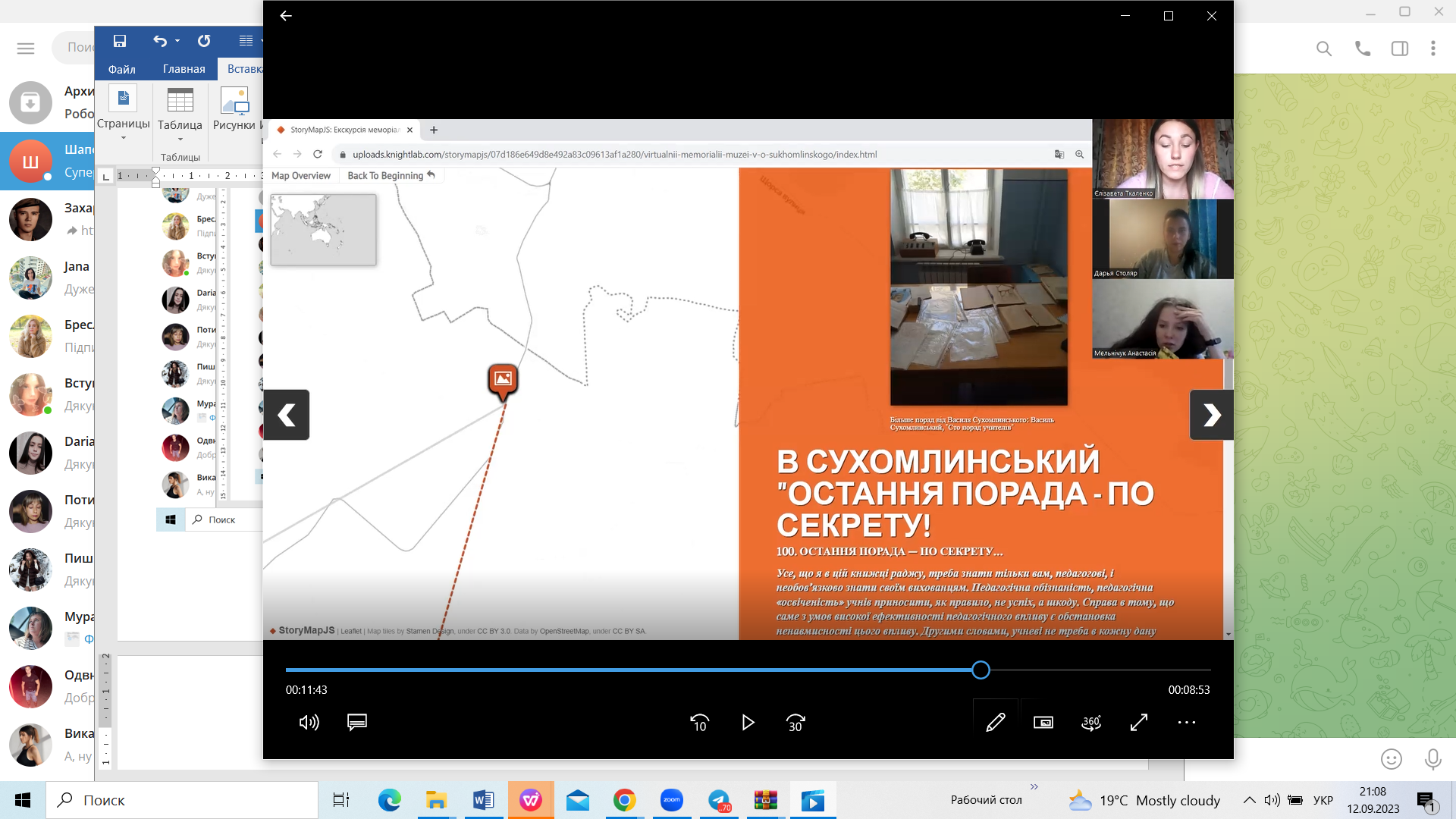Click the pencil edit icon
The width and height of the screenshot is (1456, 819).
click(x=995, y=723)
